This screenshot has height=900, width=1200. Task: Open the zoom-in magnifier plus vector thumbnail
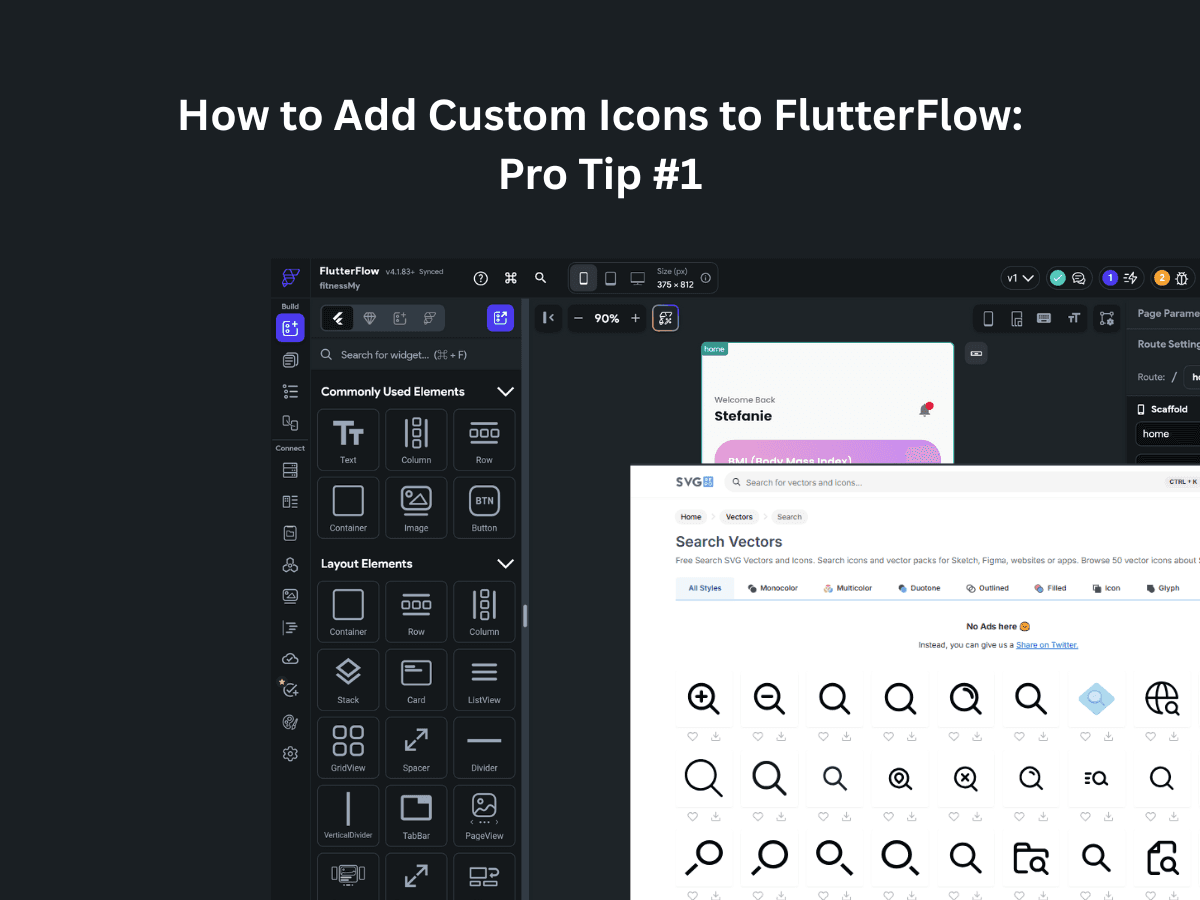704,698
